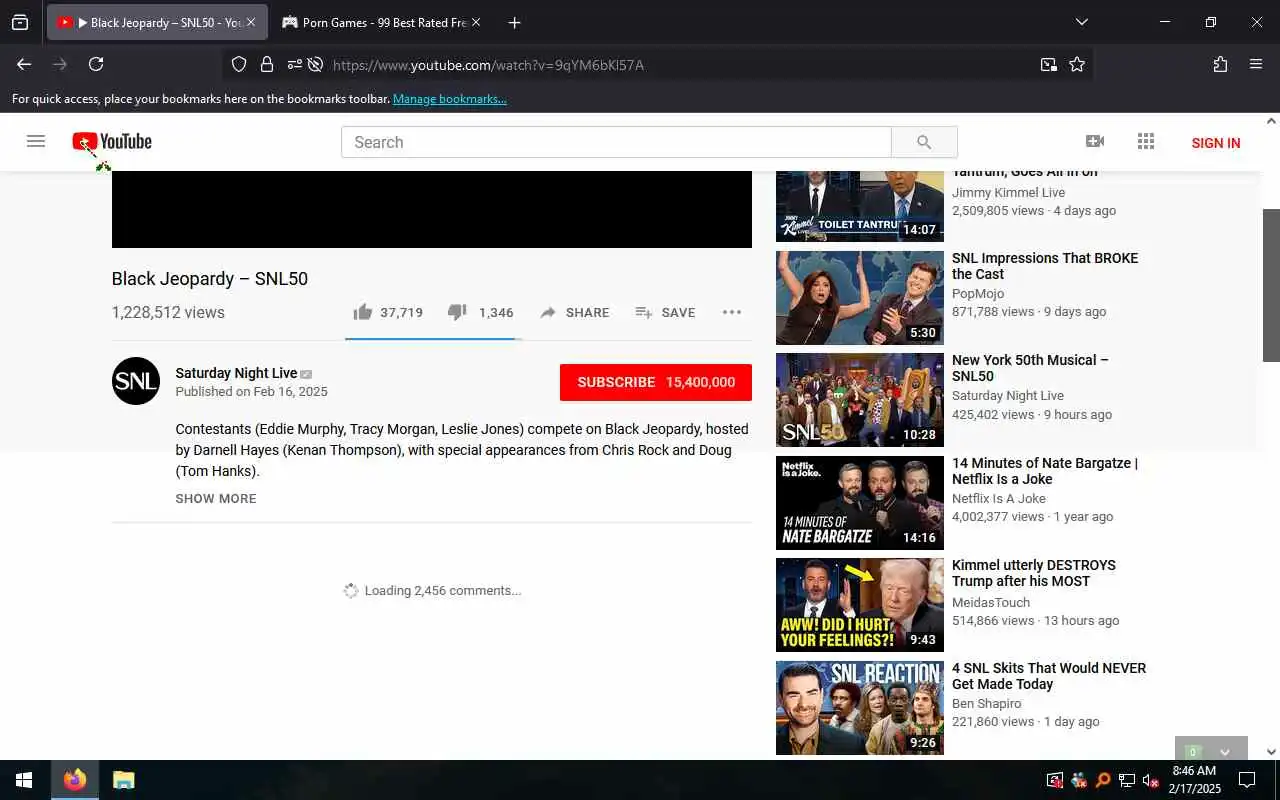Viewport: 1280px width, 800px height.
Task: Toggle picture-in-picture icon in address bar
Action: [x=1048, y=64]
